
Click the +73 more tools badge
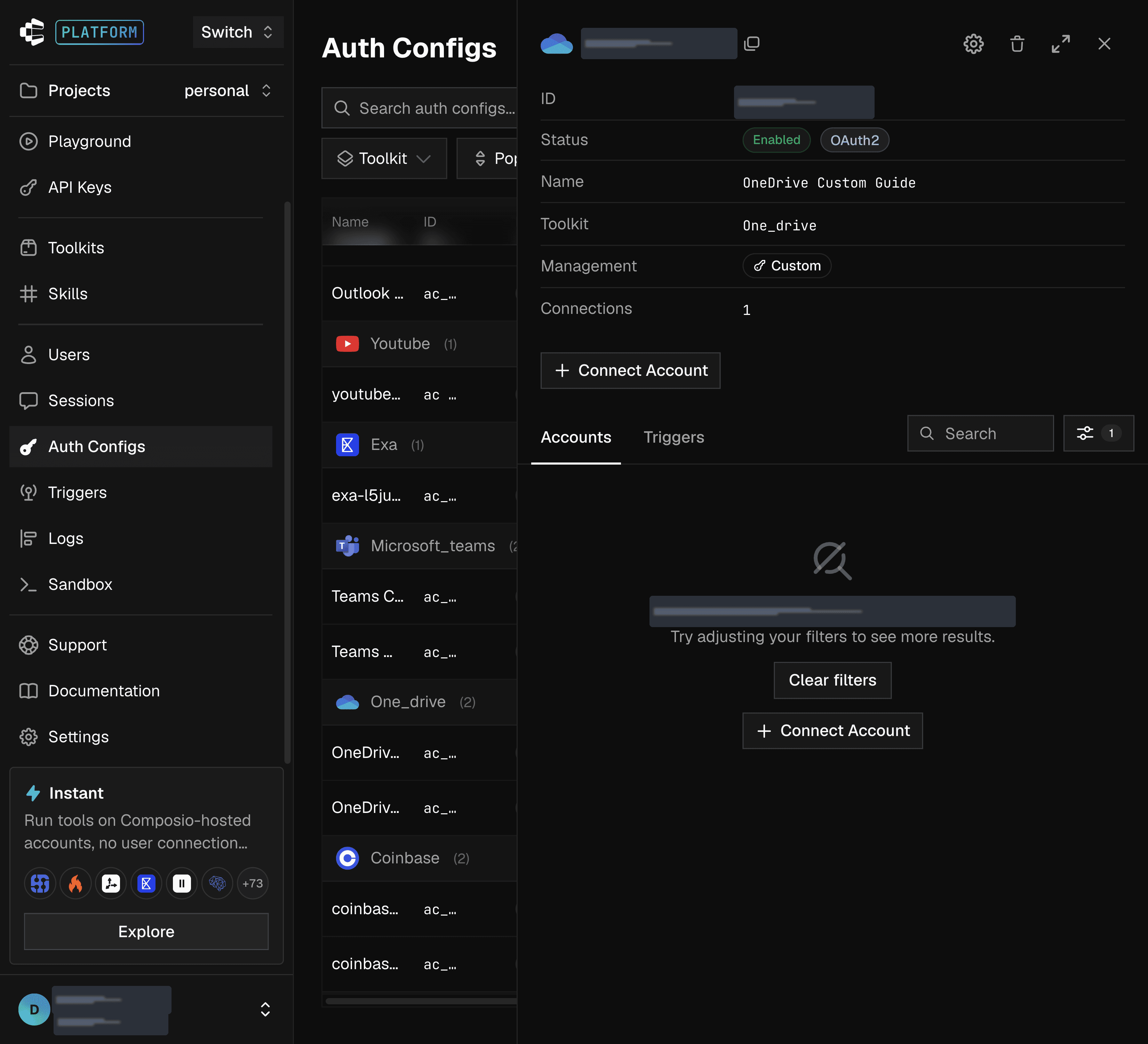point(253,883)
